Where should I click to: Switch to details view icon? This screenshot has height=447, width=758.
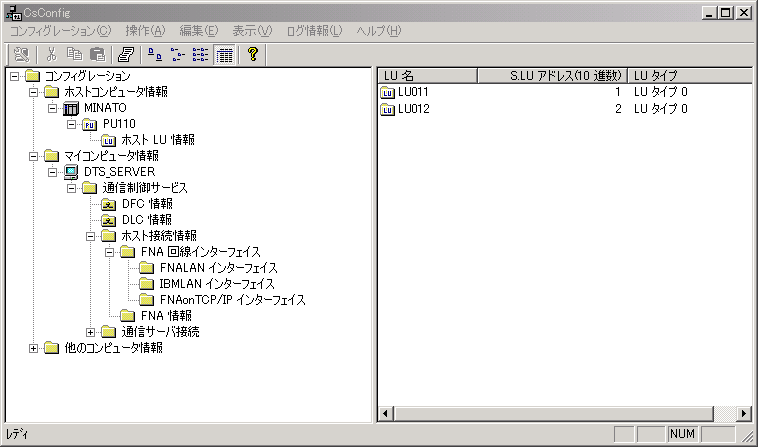pyautogui.click(x=224, y=55)
